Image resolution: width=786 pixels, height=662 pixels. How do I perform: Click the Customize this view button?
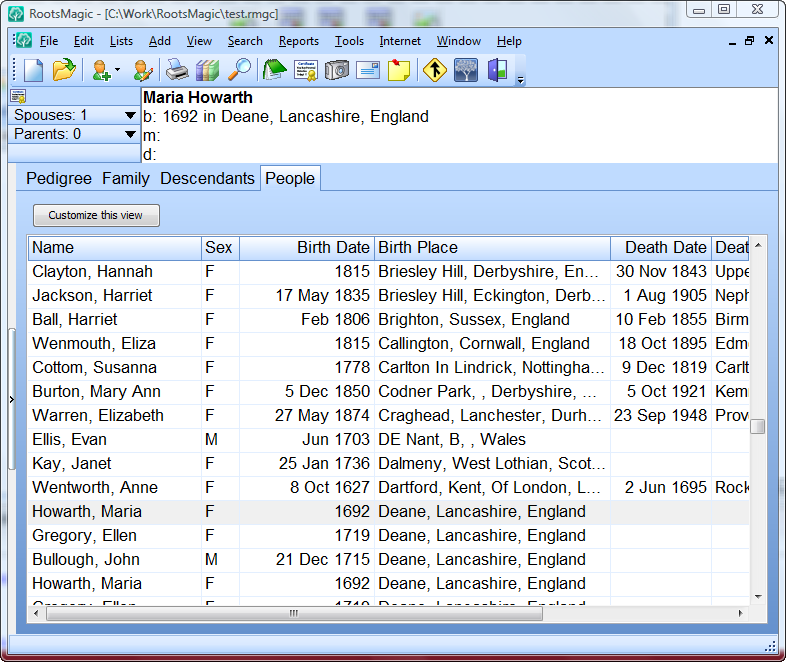pos(96,215)
